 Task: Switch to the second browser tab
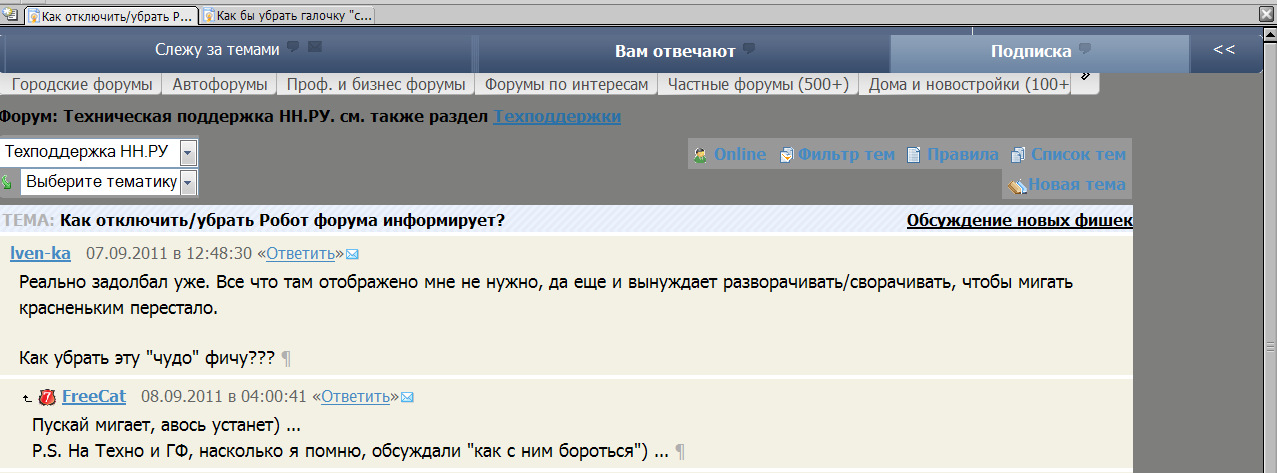click(288, 15)
